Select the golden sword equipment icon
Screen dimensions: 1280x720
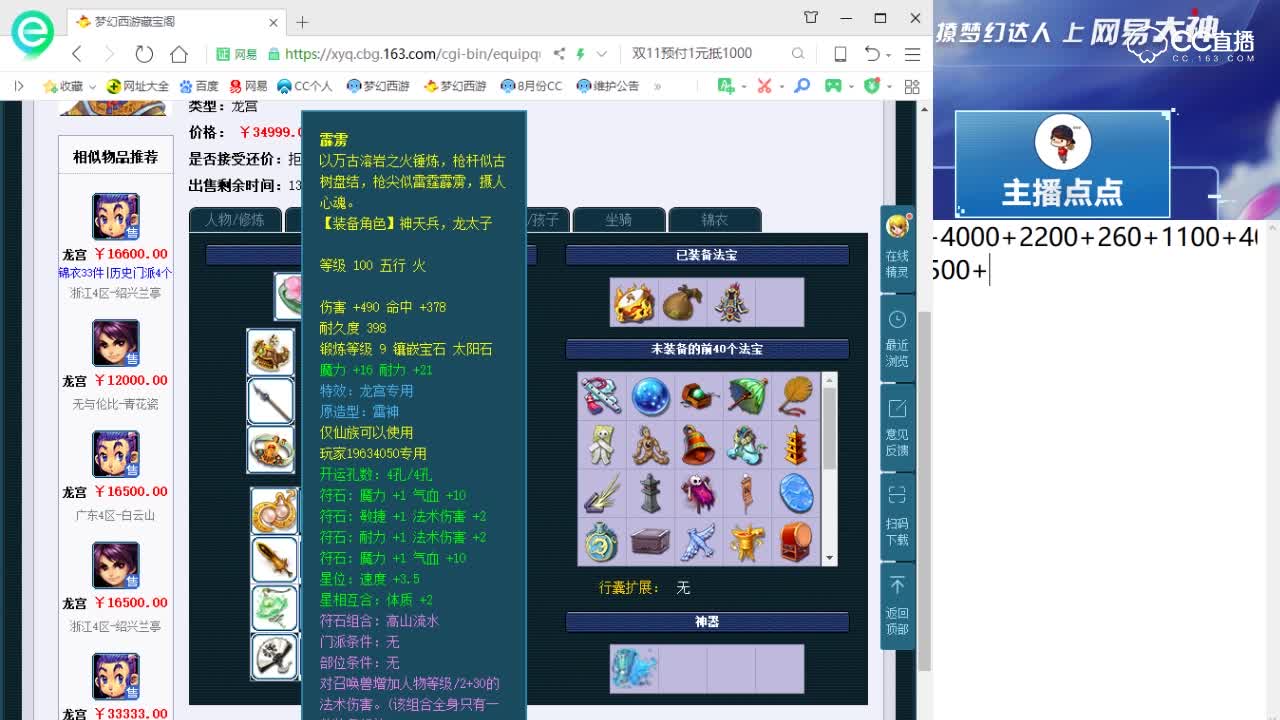[x=275, y=560]
